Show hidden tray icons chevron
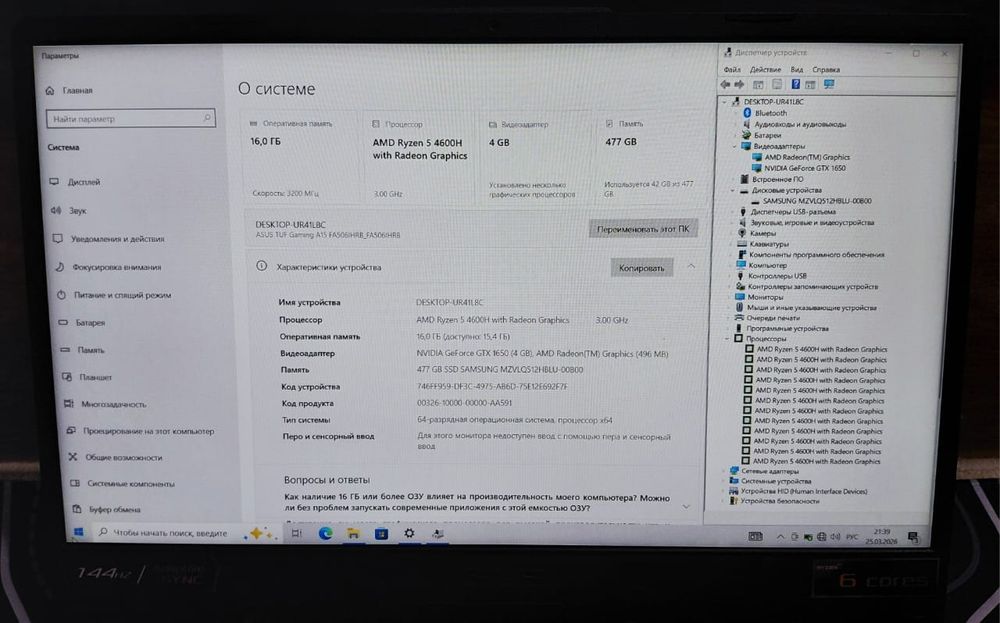 (780, 537)
